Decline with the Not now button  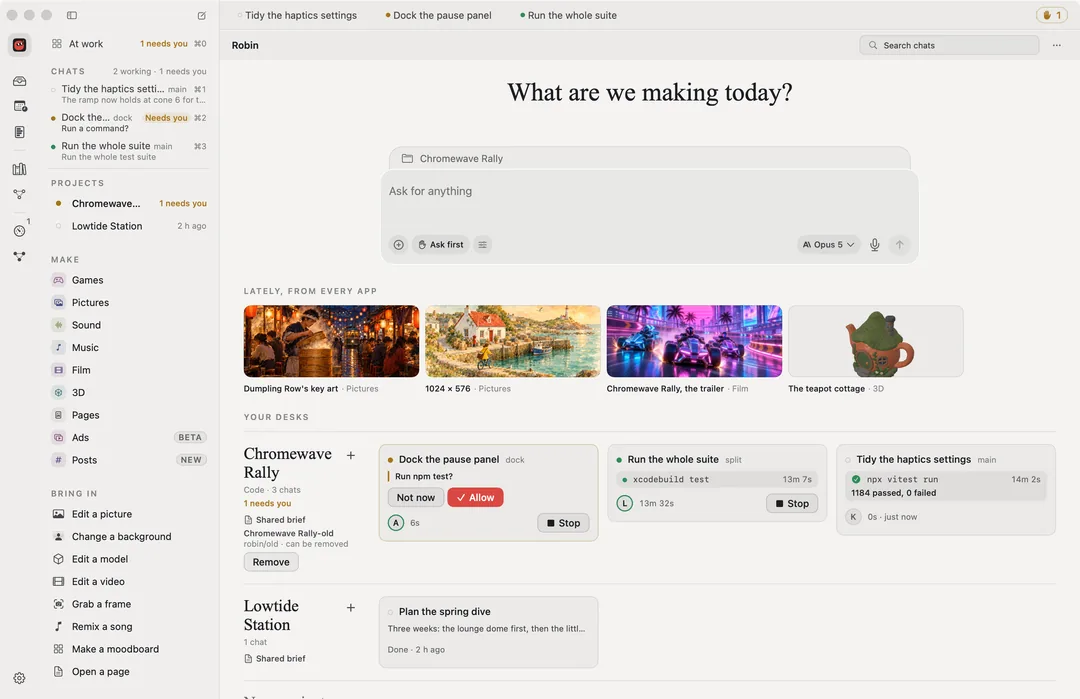coord(416,497)
